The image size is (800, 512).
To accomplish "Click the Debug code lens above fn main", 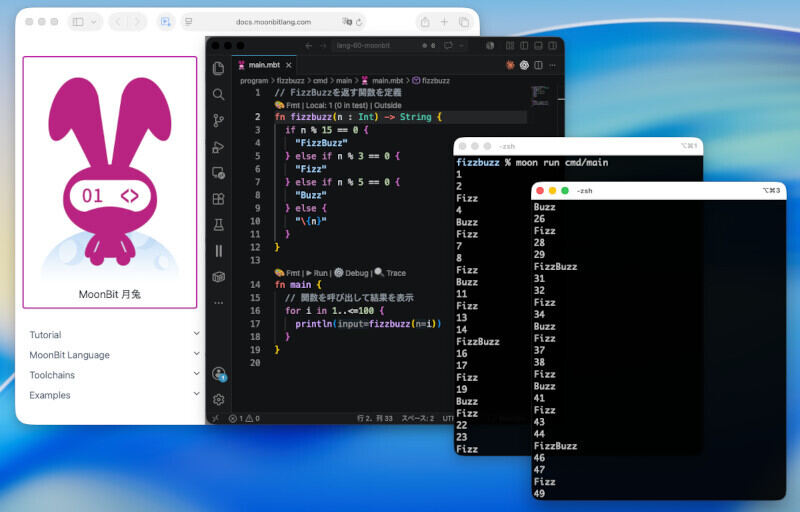I will pyautogui.click(x=352, y=273).
